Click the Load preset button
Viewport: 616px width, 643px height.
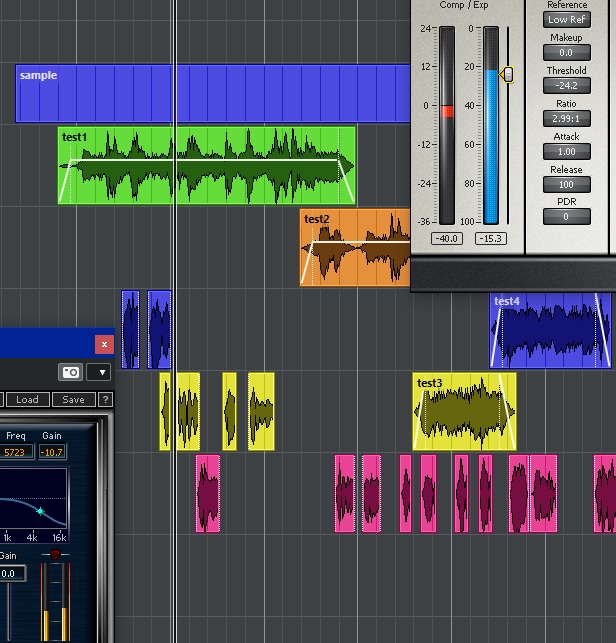point(27,399)
